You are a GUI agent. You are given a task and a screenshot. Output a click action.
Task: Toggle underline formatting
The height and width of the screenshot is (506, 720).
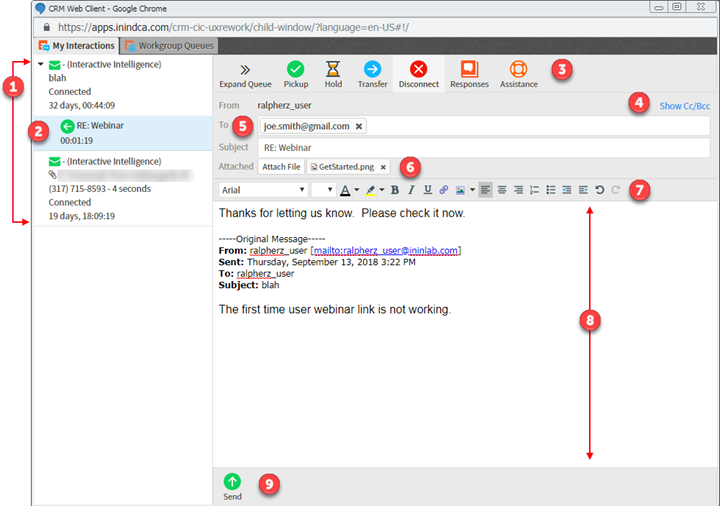coord(427,189)
